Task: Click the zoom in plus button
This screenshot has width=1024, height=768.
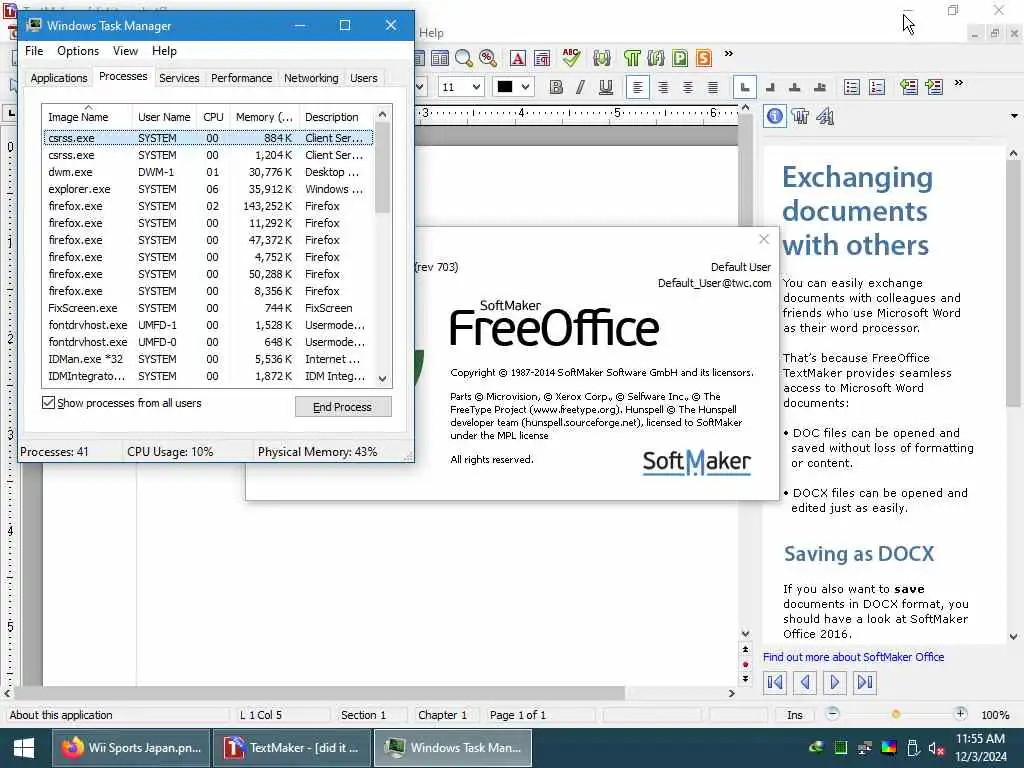Action: point(960,713)
